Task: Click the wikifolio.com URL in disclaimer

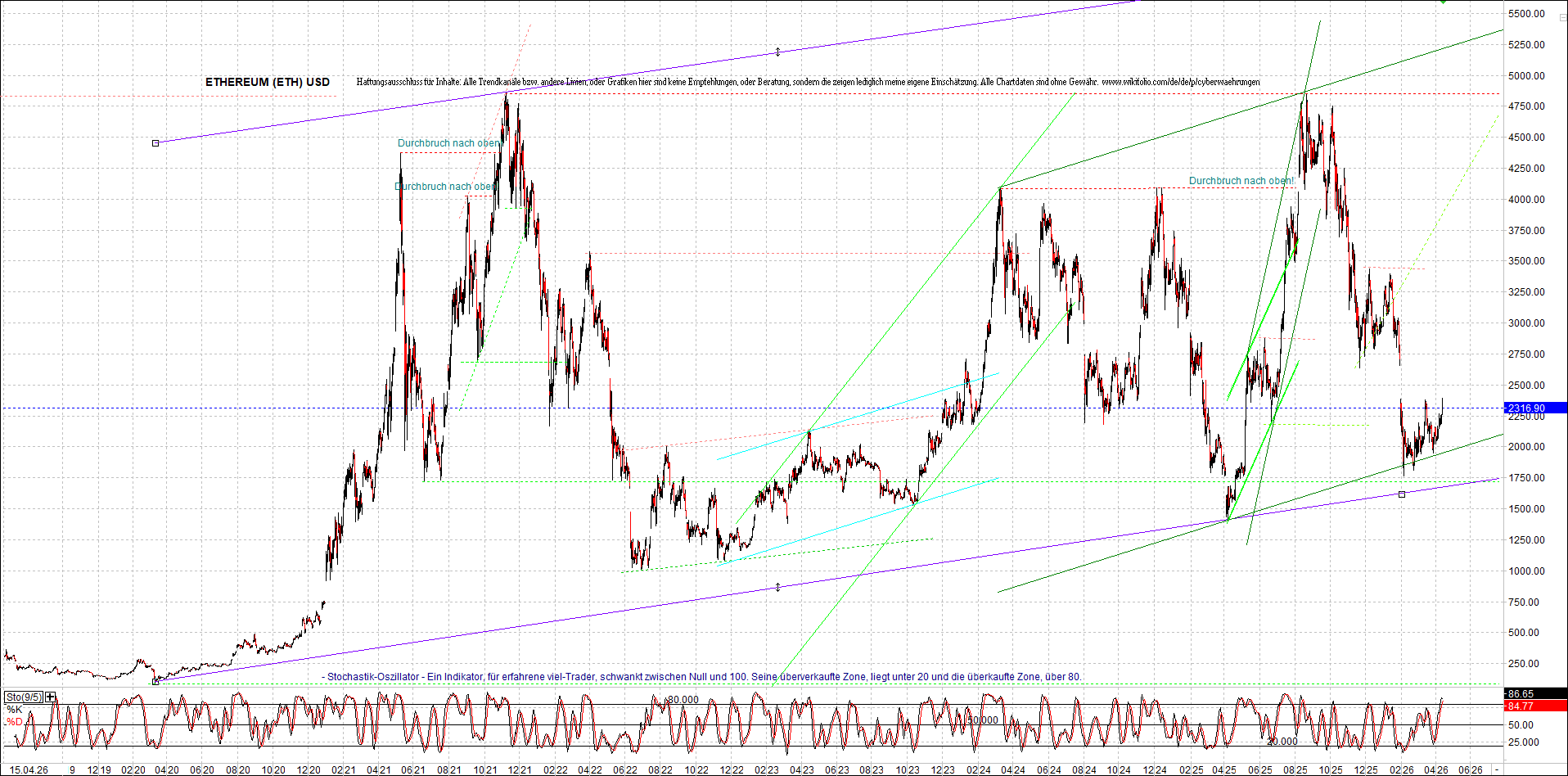Action: (x=1180, y=82)
